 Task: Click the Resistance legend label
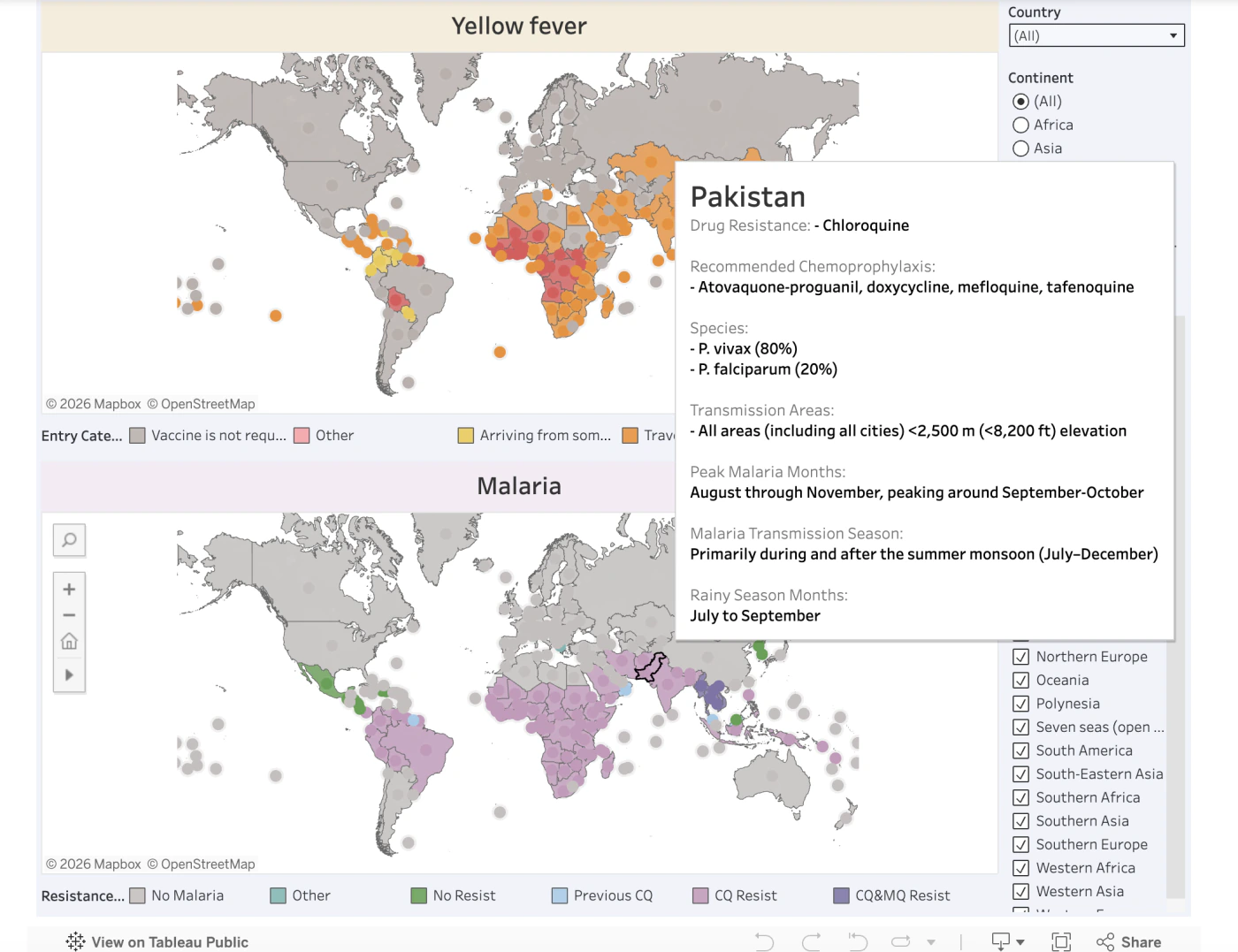[82, 896]
